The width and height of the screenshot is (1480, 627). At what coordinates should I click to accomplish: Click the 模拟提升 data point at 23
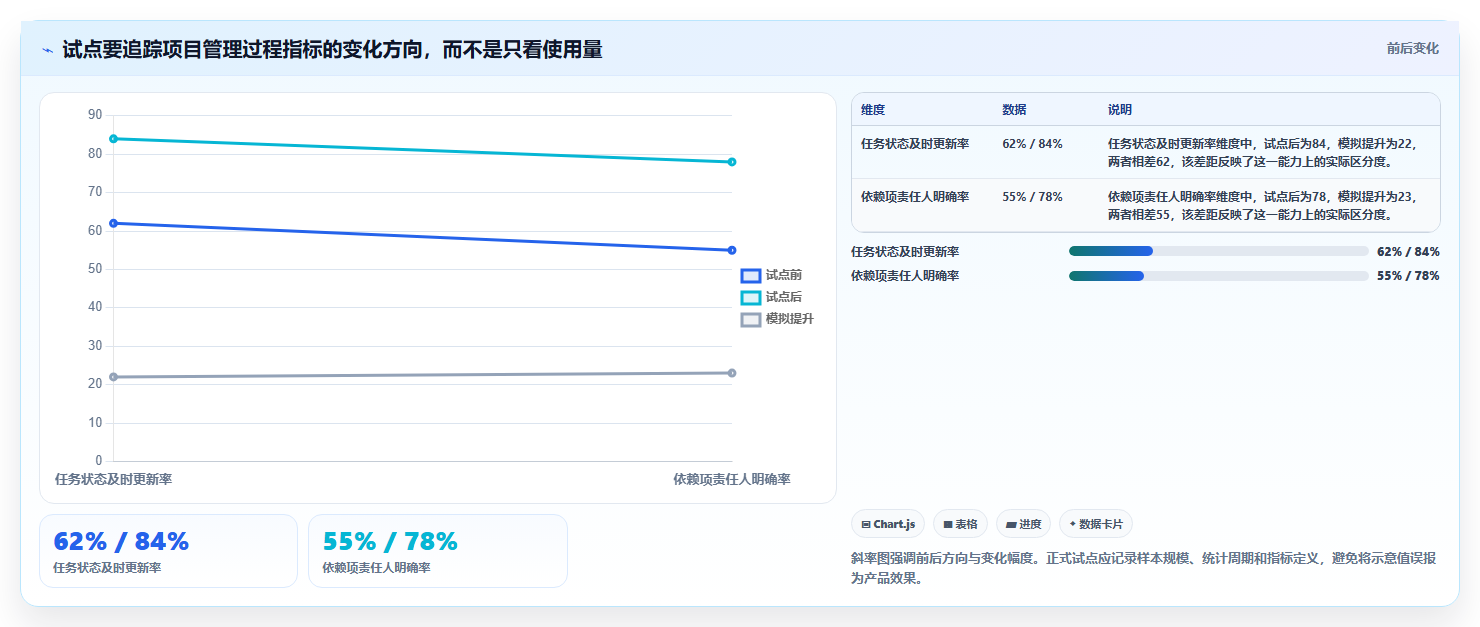coord(732,373)
